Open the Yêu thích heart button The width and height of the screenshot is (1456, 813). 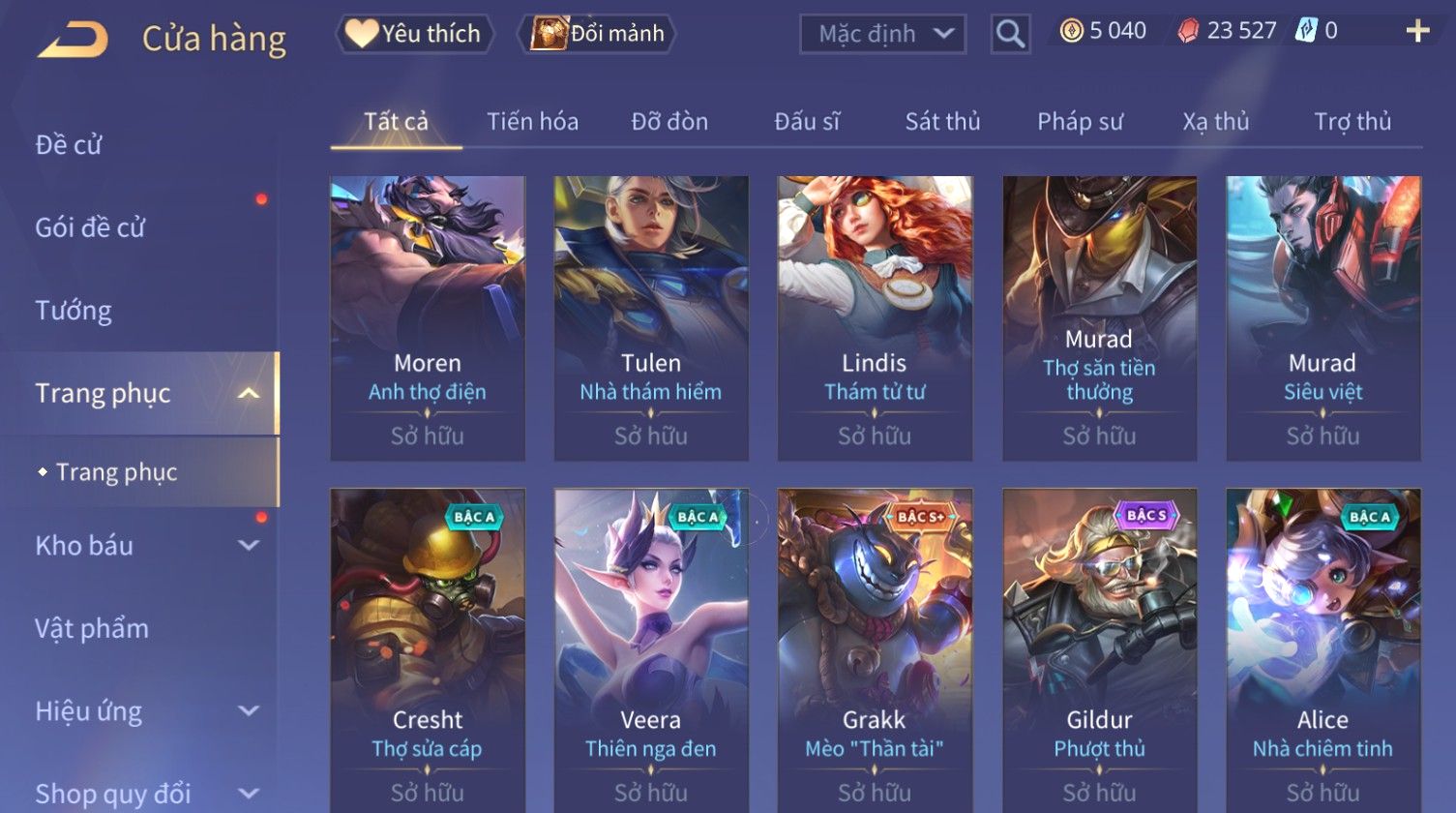coord(414,34)
